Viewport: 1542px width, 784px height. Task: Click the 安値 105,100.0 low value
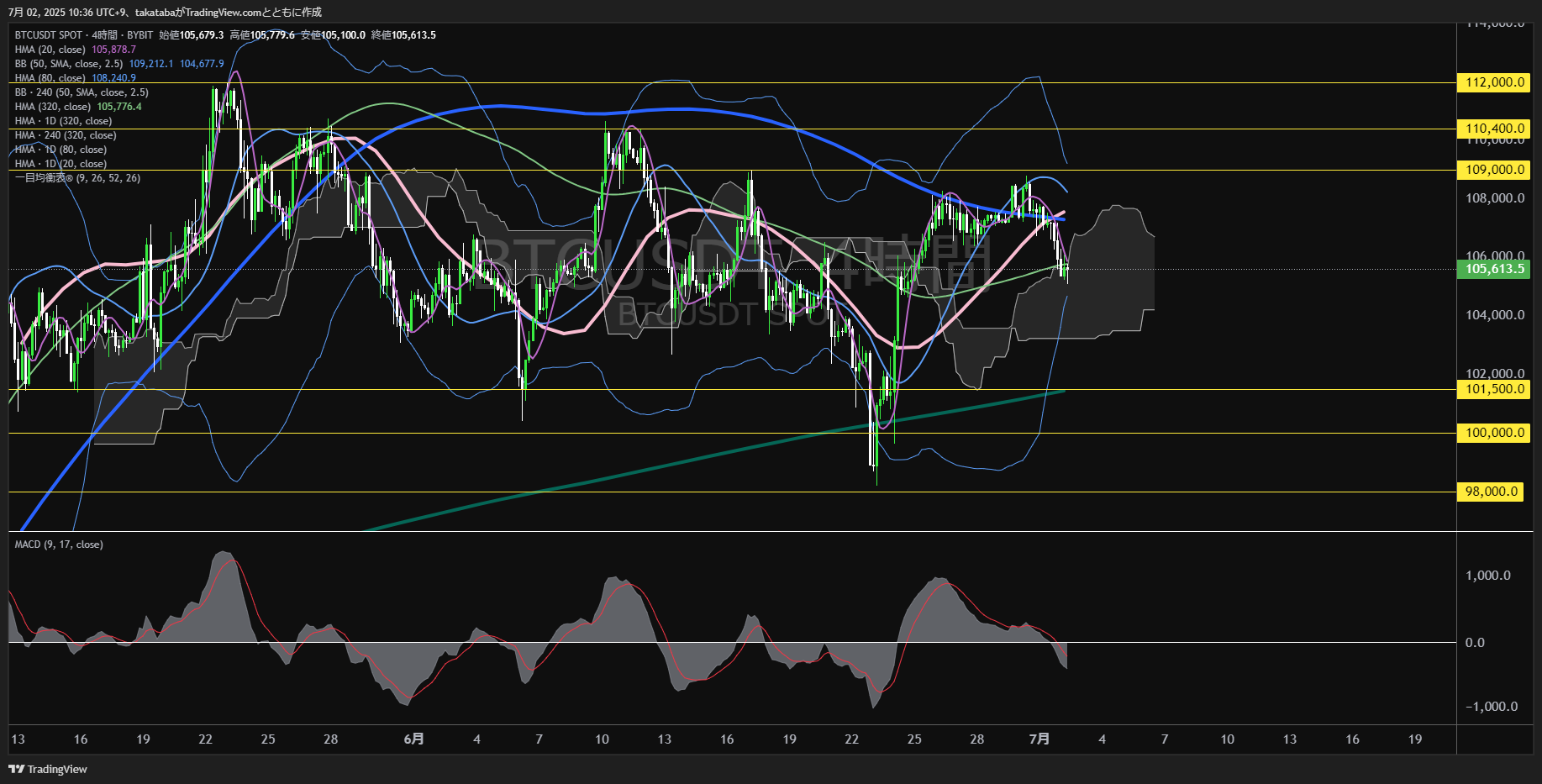(333, 35)
